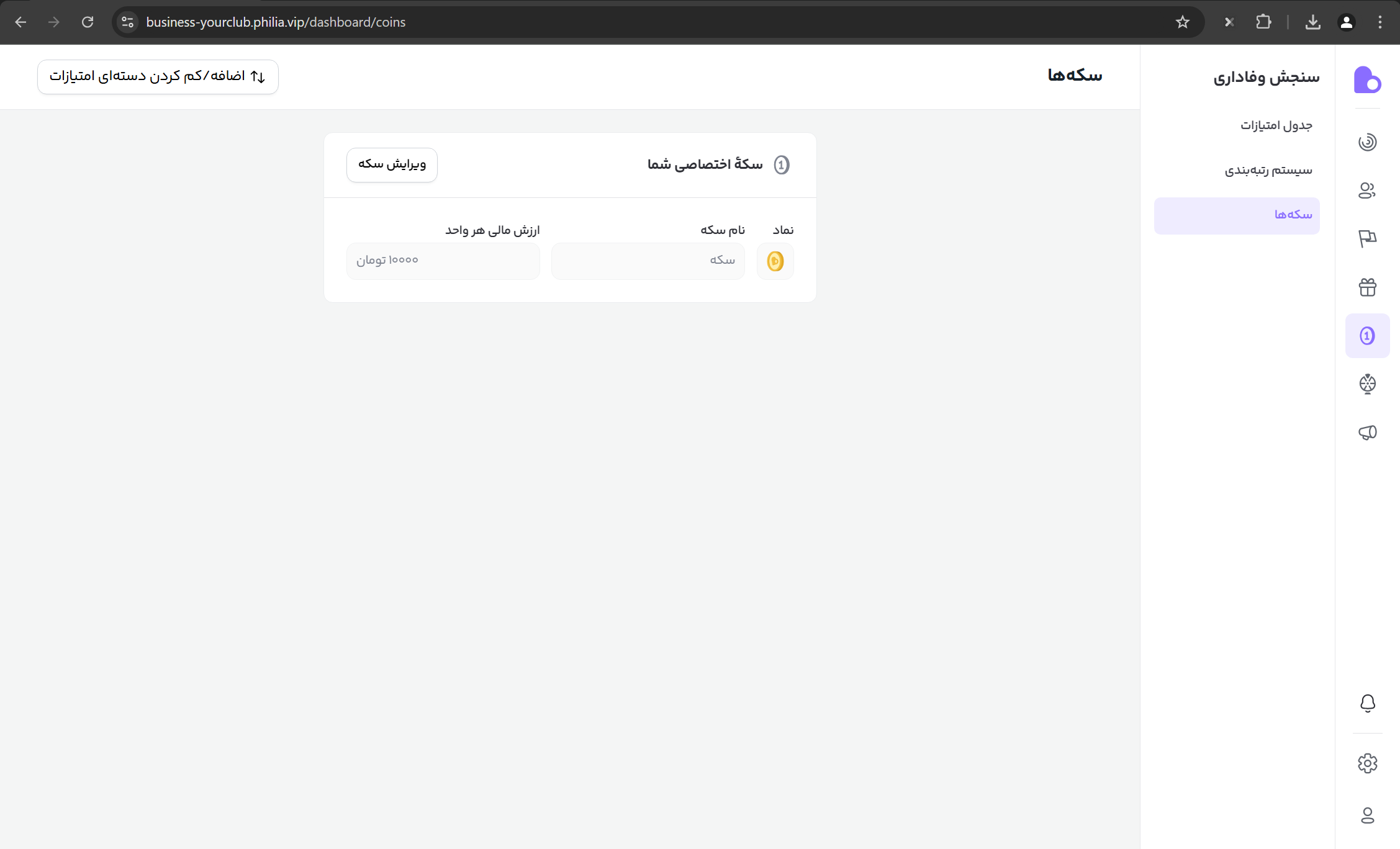1400x849 pixels.
Task: Click the ارزش مالی هر واحد field
Action: pos(443,261)
